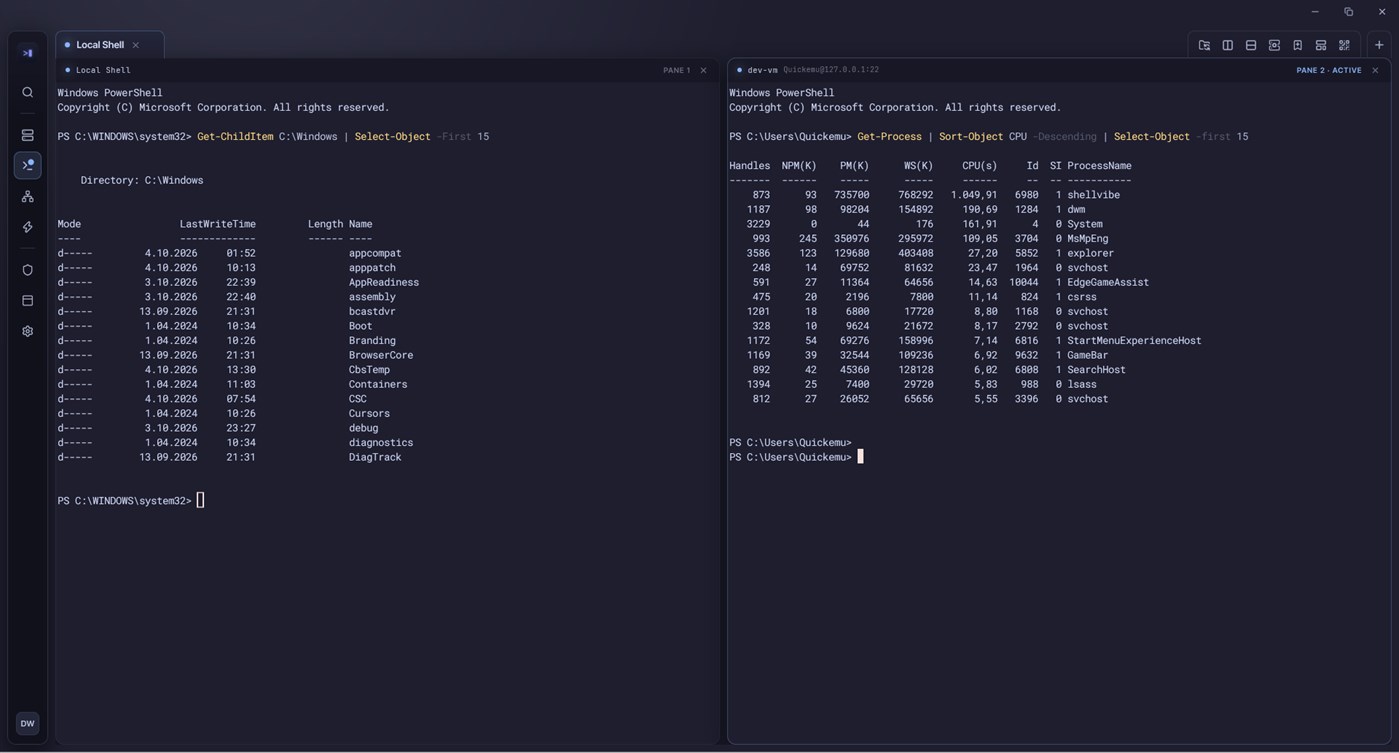Image resolution: width=1399 pixels, height=753 pixels.
Task: Focus the last prompt in the dev-vm pane
Action: pos(796,457)
